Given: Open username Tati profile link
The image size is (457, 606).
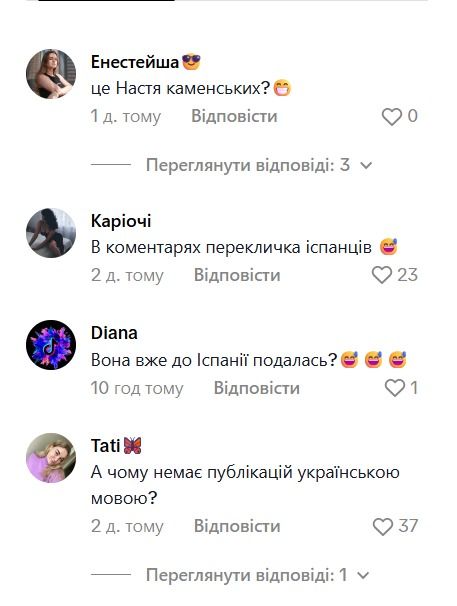Looking at the screenshot, I should (x=105, y=446).
